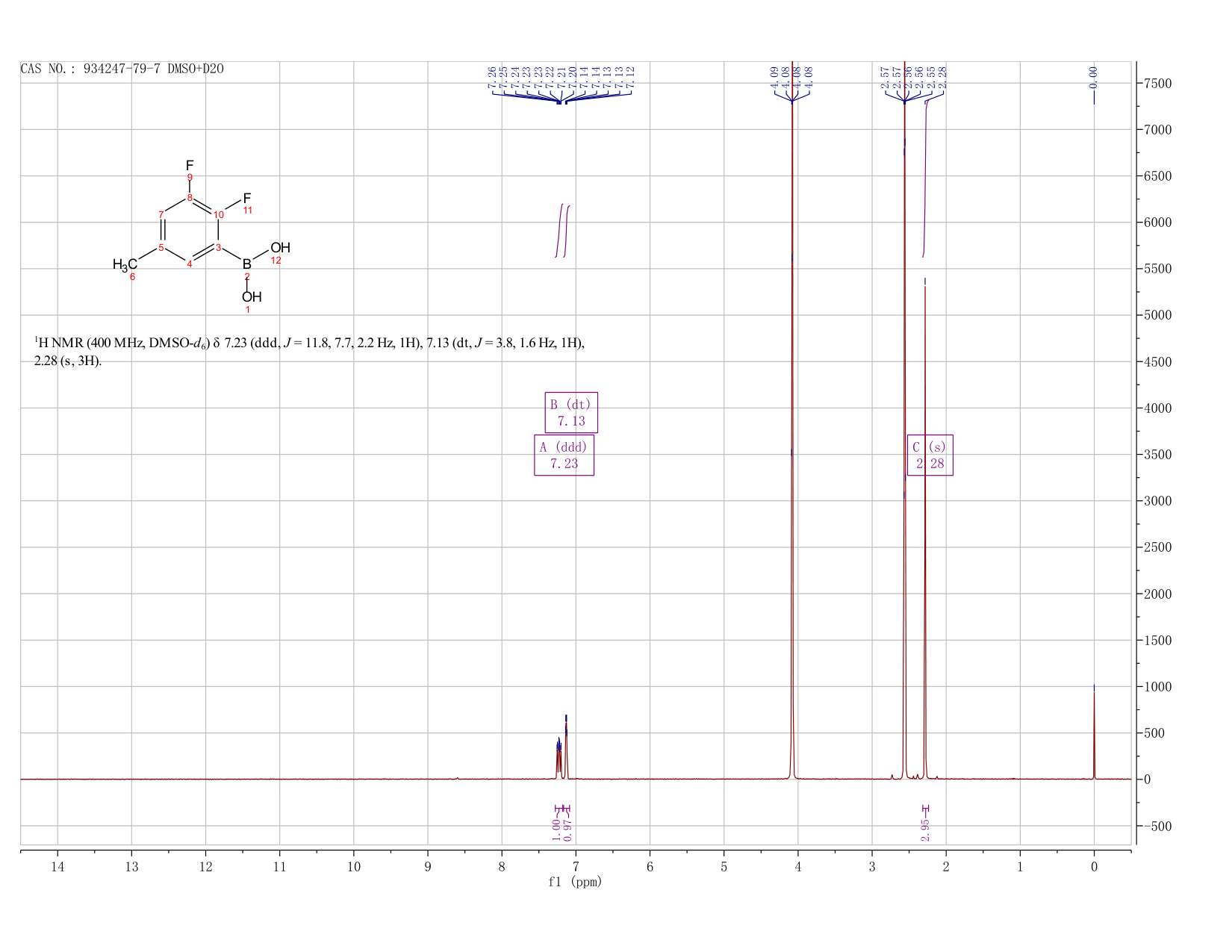The width and height of the screenshot is (1232, 952).
Task: Click ppm axis tick label 13
Action: (131, 866)
